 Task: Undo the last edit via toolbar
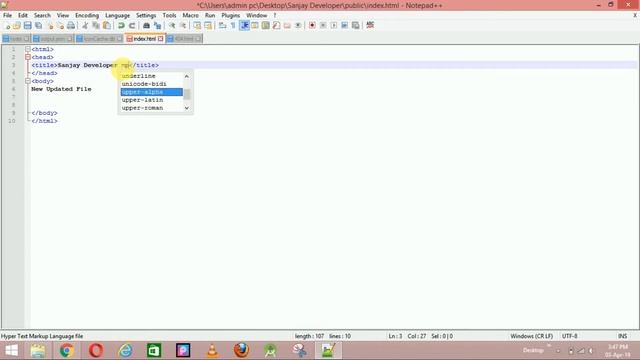pos(121,26)
